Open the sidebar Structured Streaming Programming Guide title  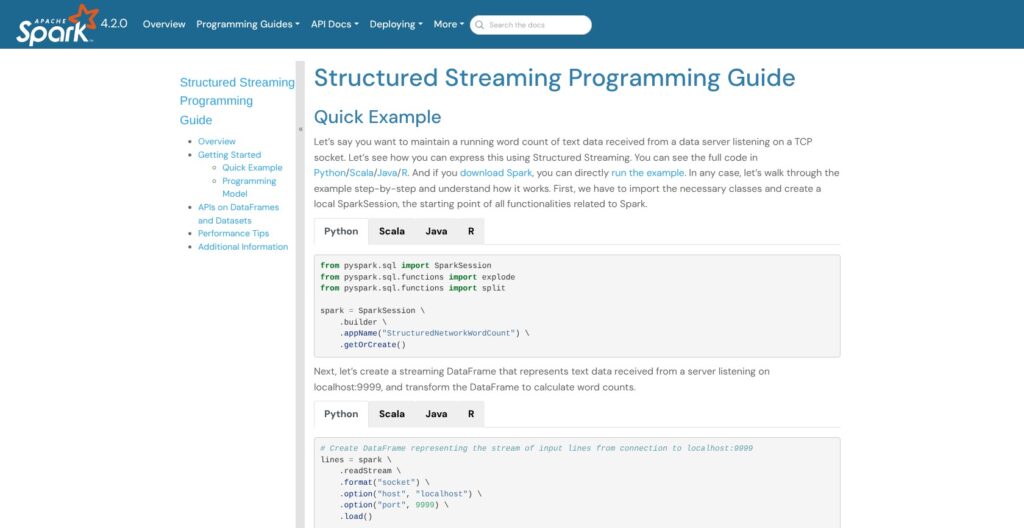point(237,101)
